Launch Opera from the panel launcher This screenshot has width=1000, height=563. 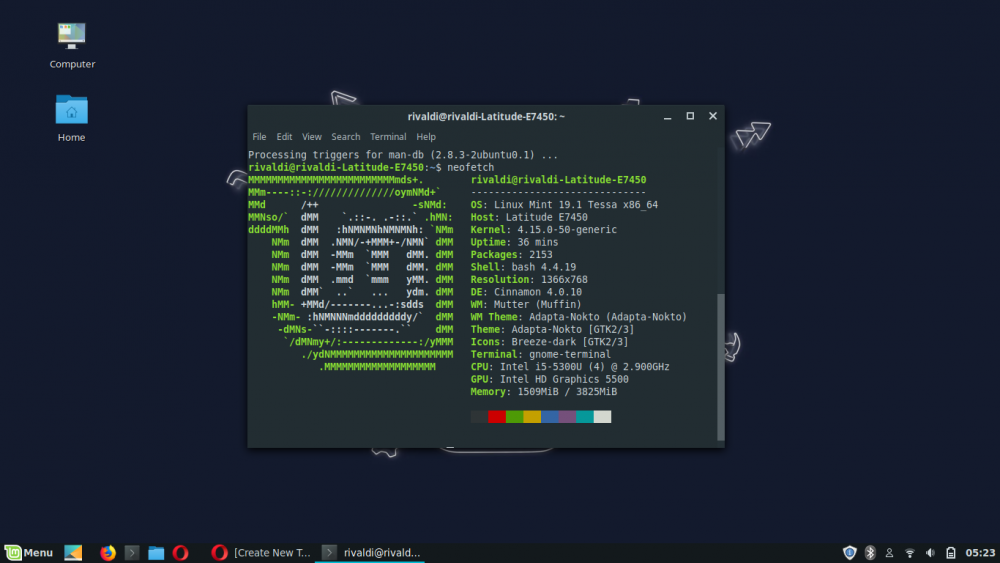point(181,552)
